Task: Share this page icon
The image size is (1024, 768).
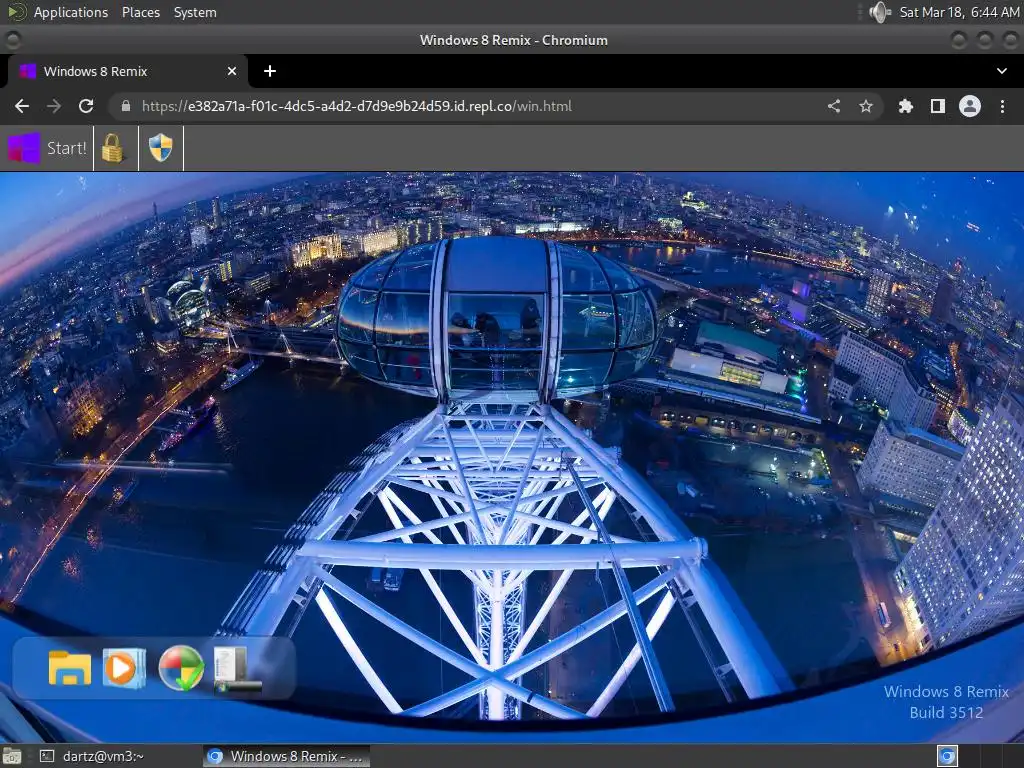Action: [834, 106]
